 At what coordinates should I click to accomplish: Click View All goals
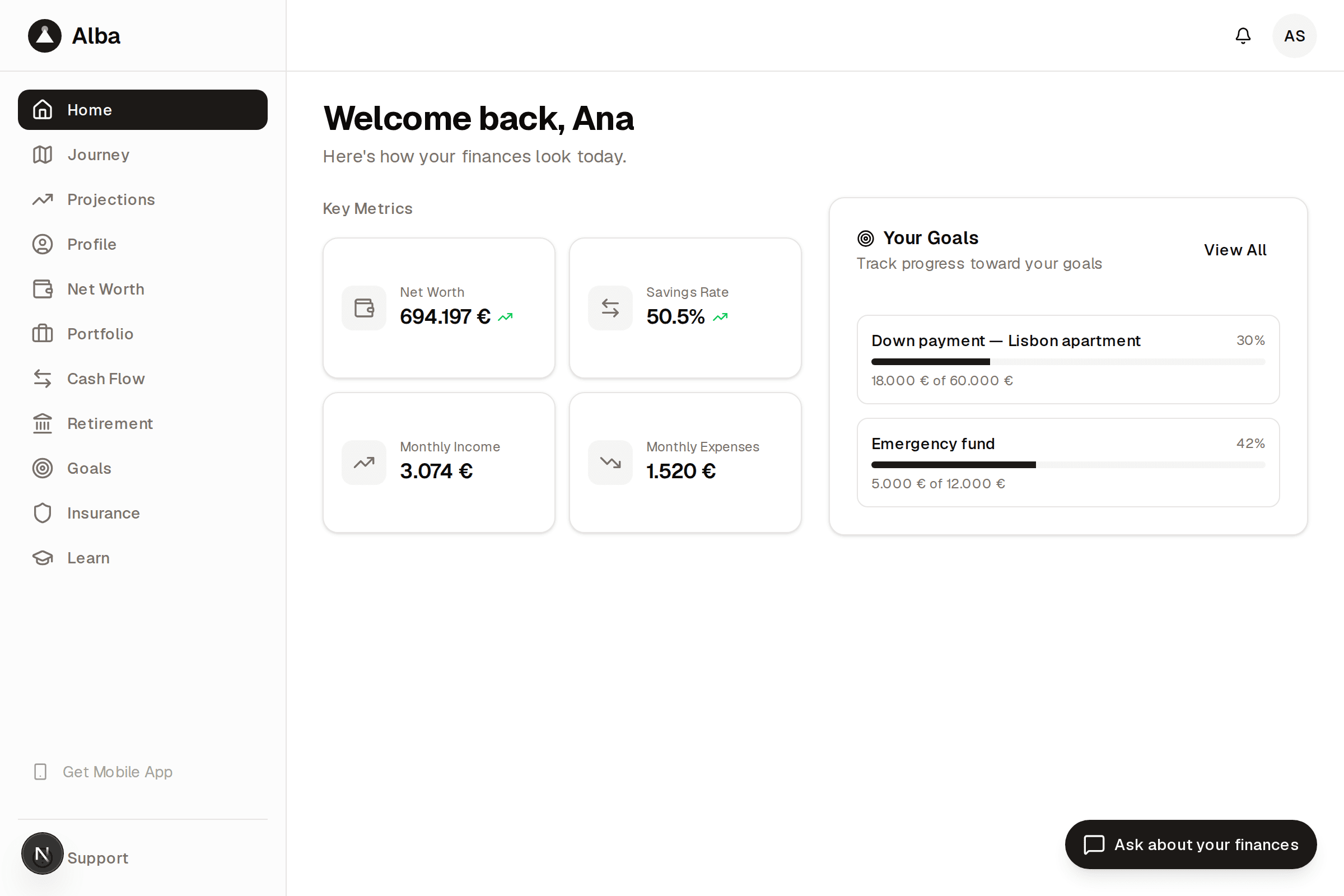[1235, 250]
